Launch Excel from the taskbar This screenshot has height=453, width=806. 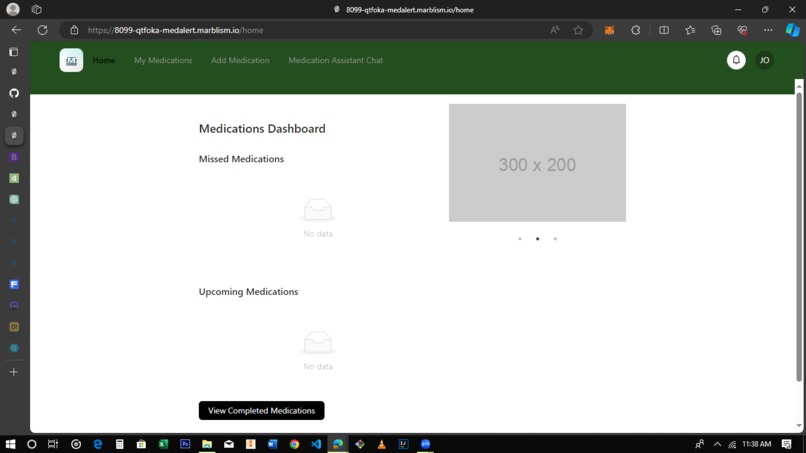pos(163,444)
